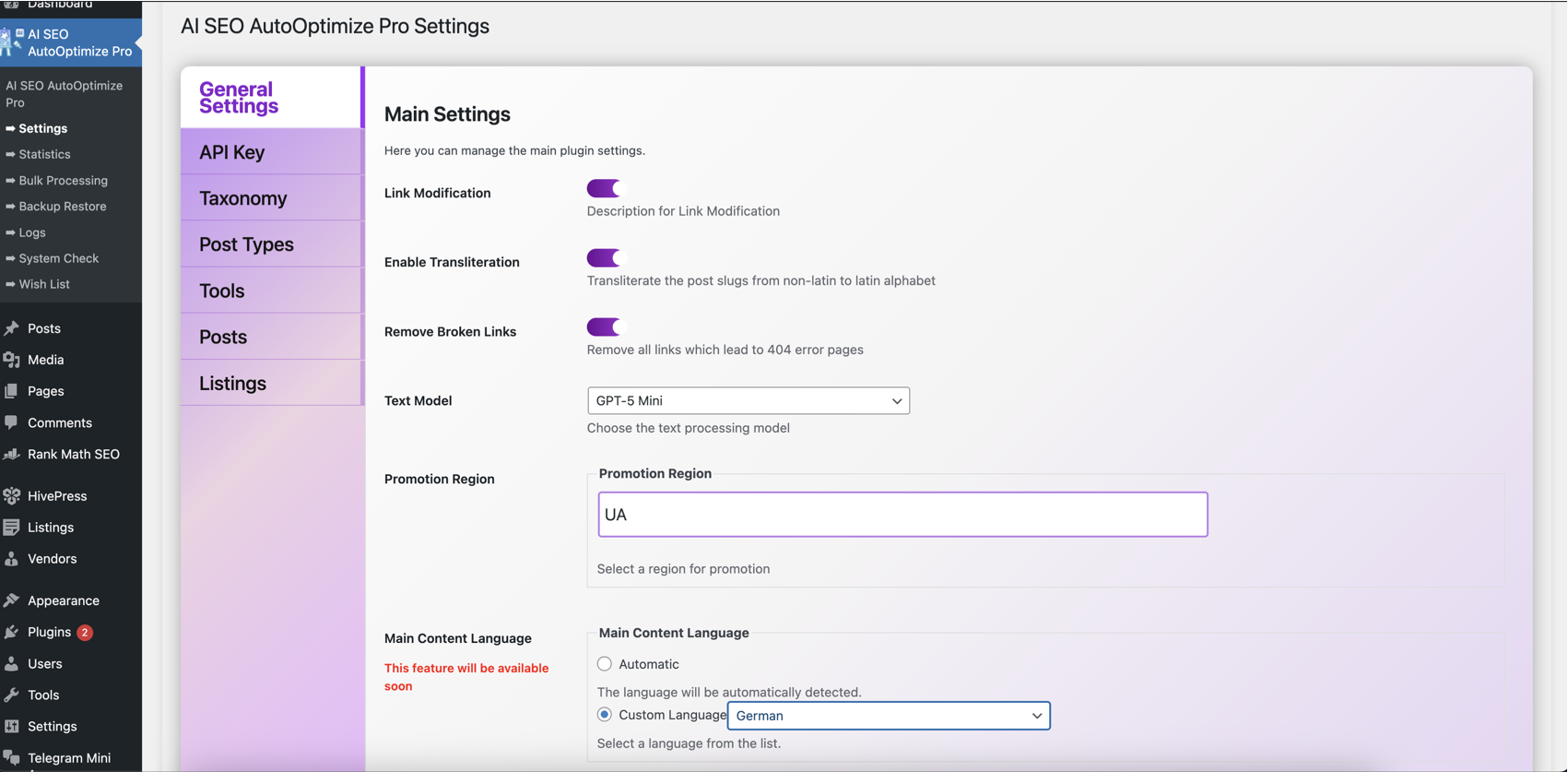Open the Backup Restore submenu link
The width and height of the screenshot is (1568, 772).
coord(62,206)
